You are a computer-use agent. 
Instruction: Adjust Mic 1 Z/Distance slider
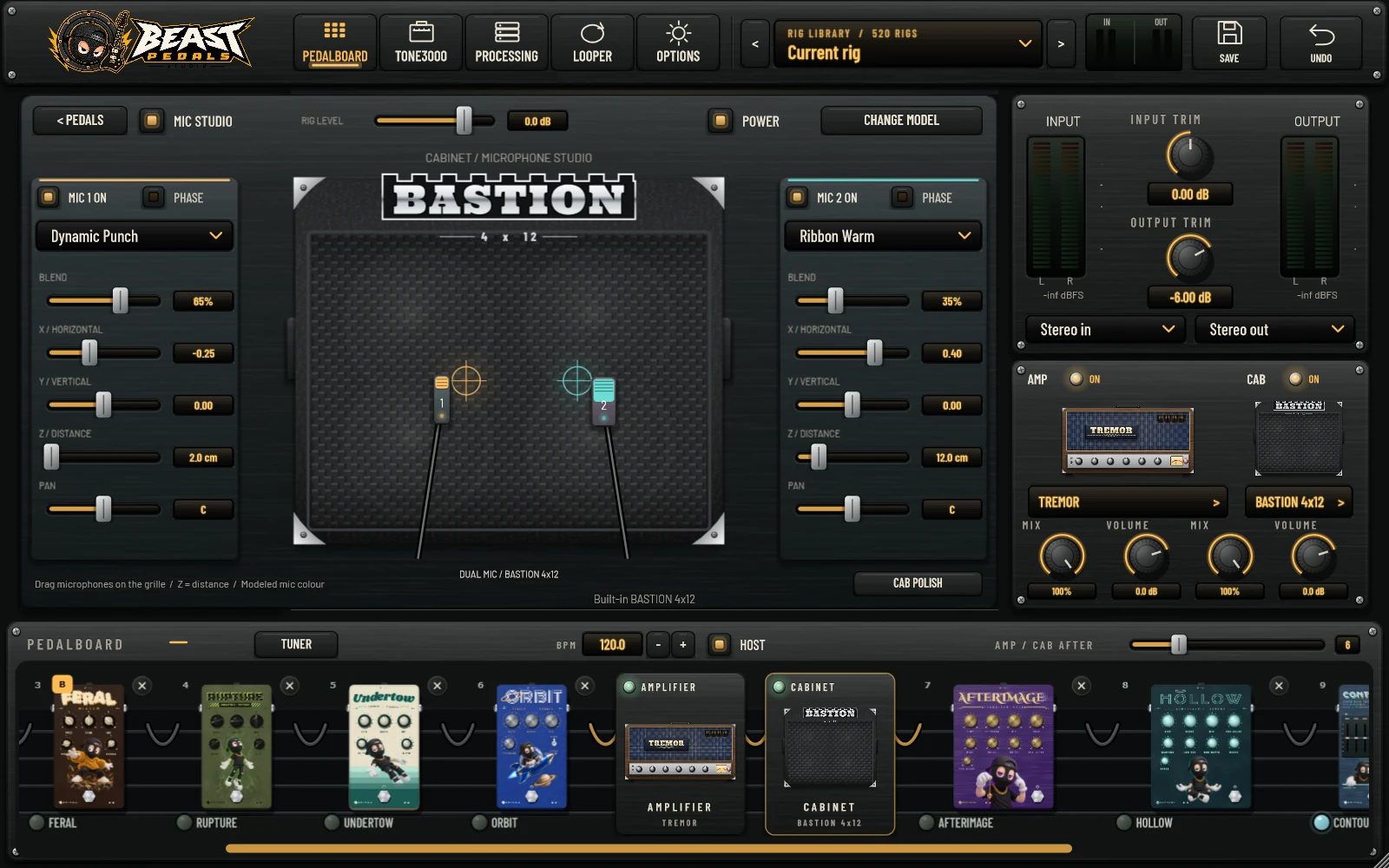104,457
